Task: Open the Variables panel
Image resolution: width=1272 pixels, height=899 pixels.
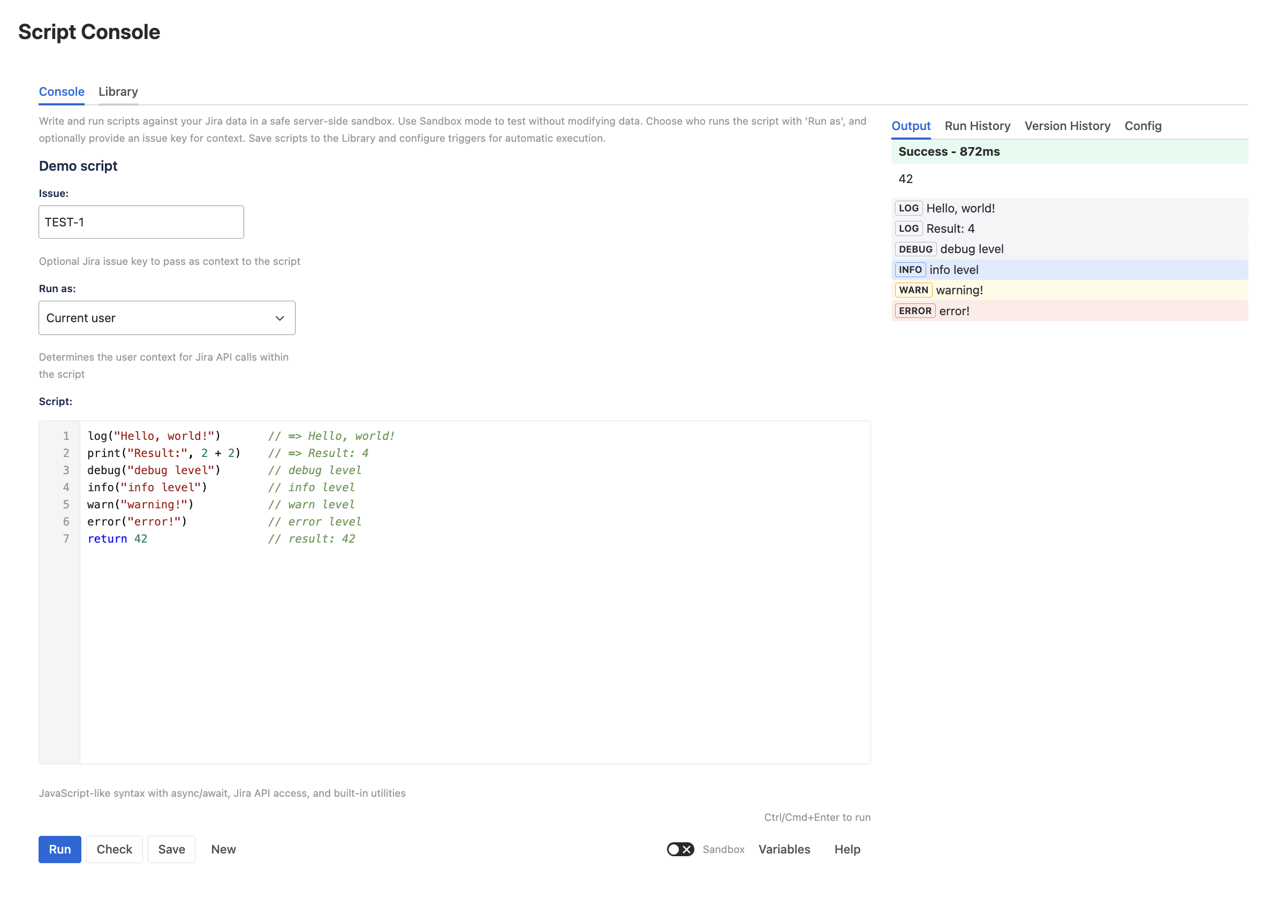Action: [784, 849]
